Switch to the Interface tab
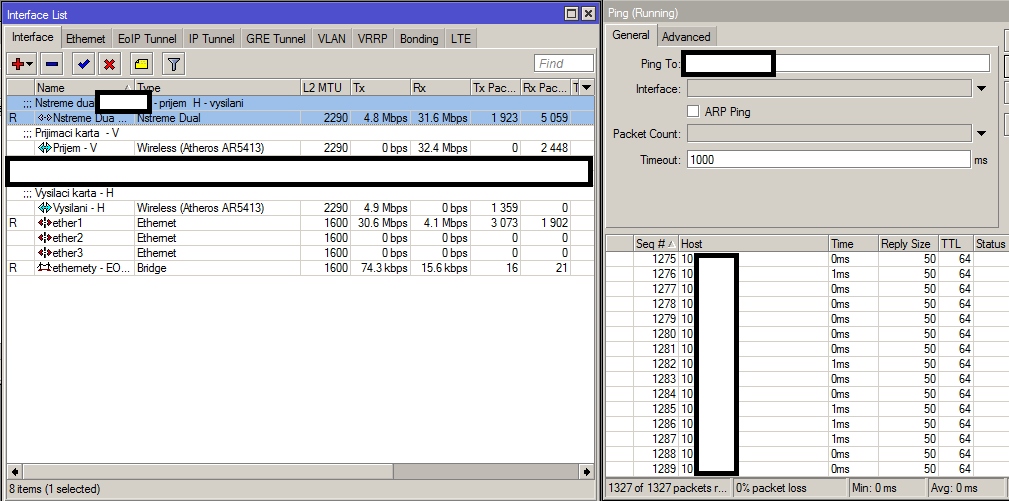 [x=33, y=37]
